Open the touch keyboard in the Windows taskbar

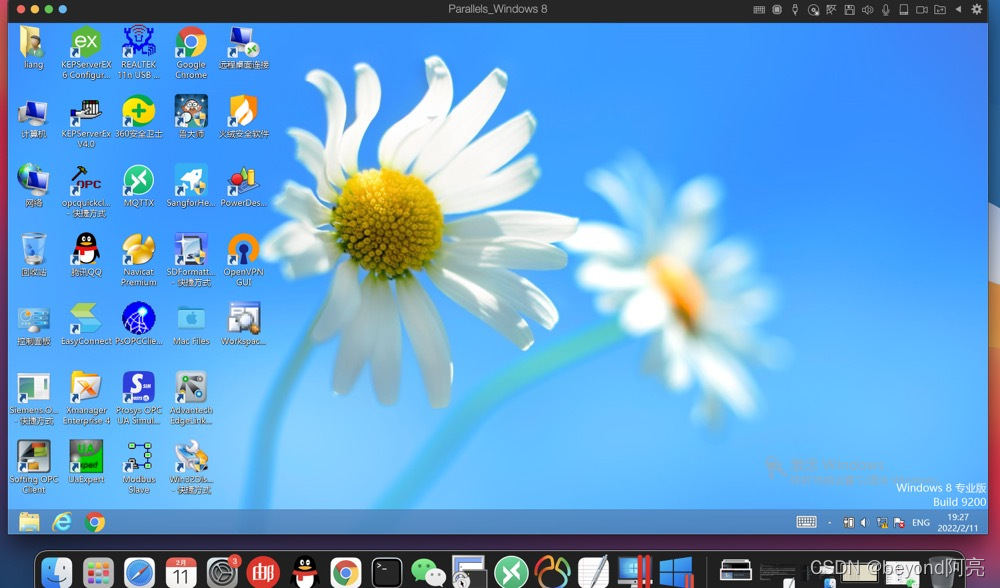[x=806, y=522]
